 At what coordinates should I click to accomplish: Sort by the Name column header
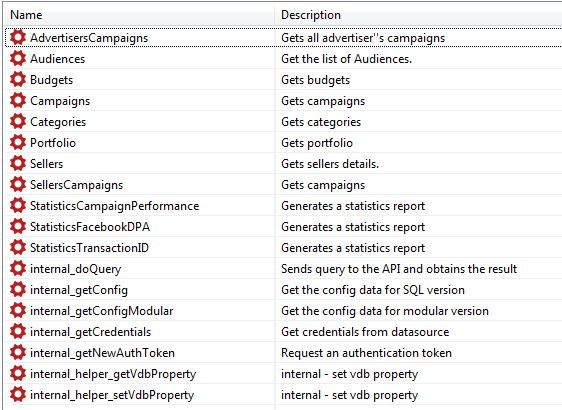click(x=139, y=15)
